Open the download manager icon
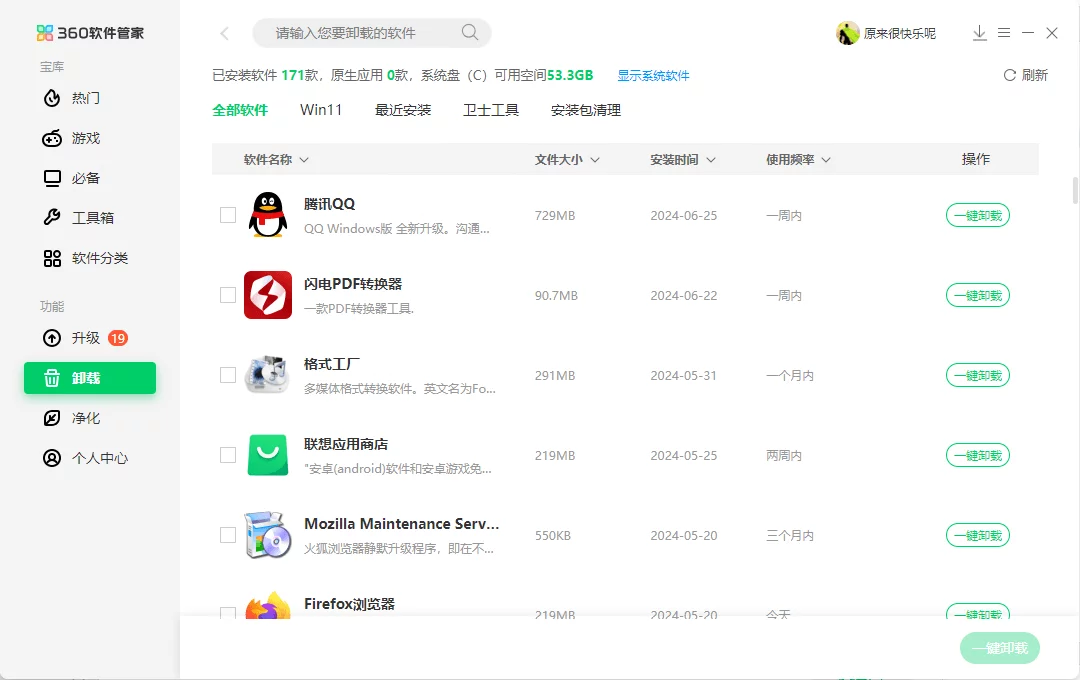The image size is (1080, 680). (x=979, y=33)
